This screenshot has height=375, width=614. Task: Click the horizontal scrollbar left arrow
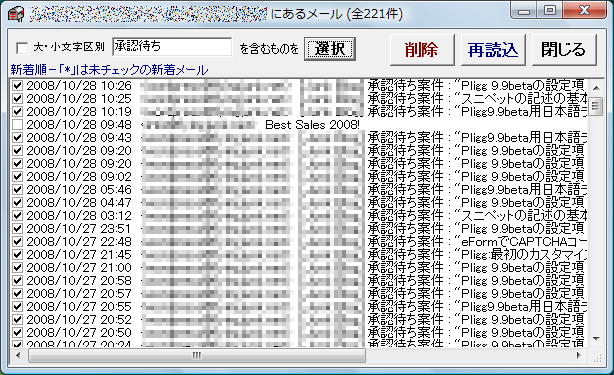[x=18, y=355]
